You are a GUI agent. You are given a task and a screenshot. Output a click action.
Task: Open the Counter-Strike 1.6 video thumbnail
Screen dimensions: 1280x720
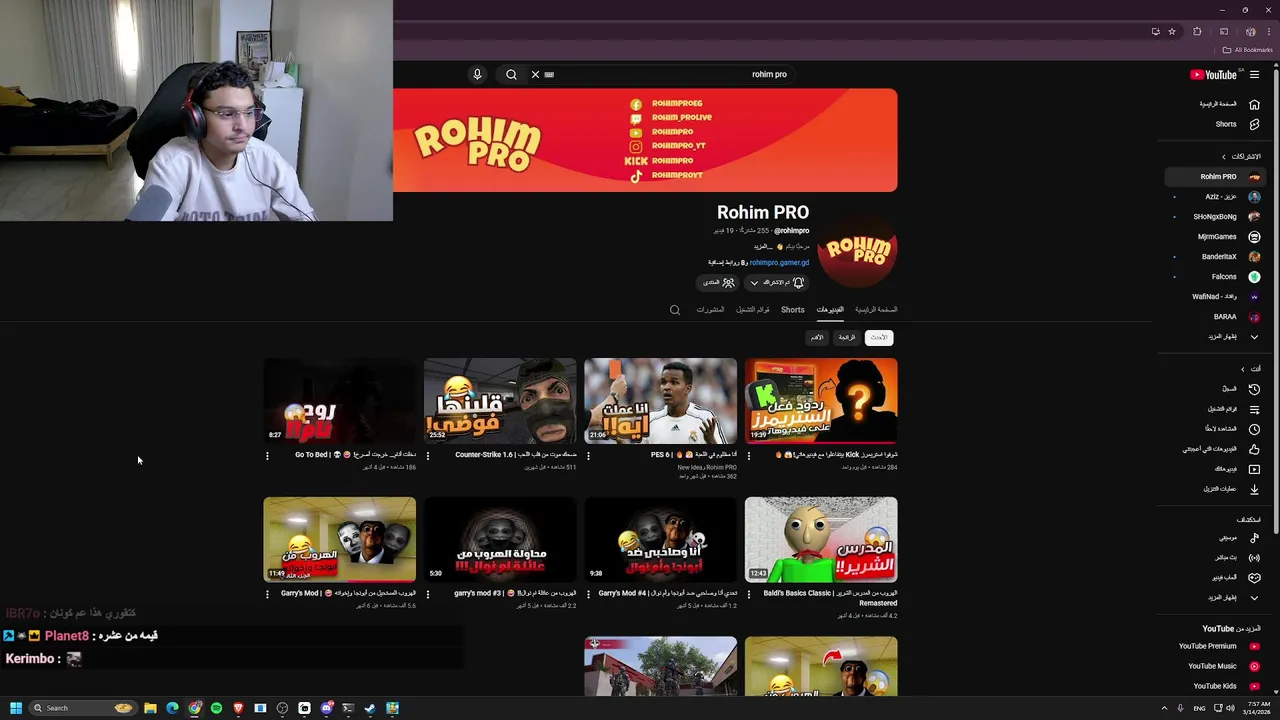coord(500,401)
